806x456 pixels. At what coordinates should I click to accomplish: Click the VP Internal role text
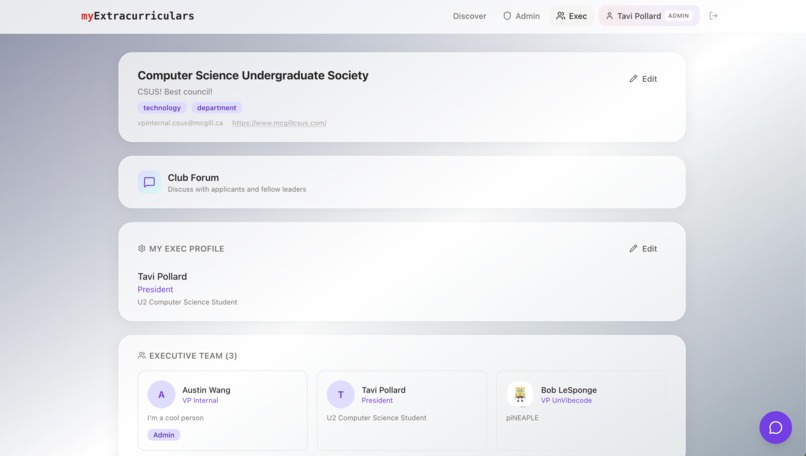point(200,400)
